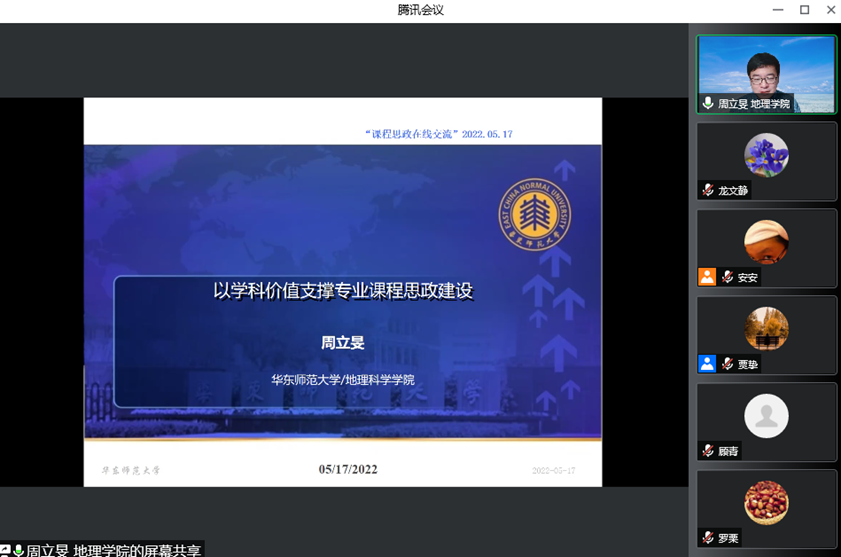Click the muted microphone icon beside 安安
This screenshot has width=841, height=557.
[x=727, y=278]
